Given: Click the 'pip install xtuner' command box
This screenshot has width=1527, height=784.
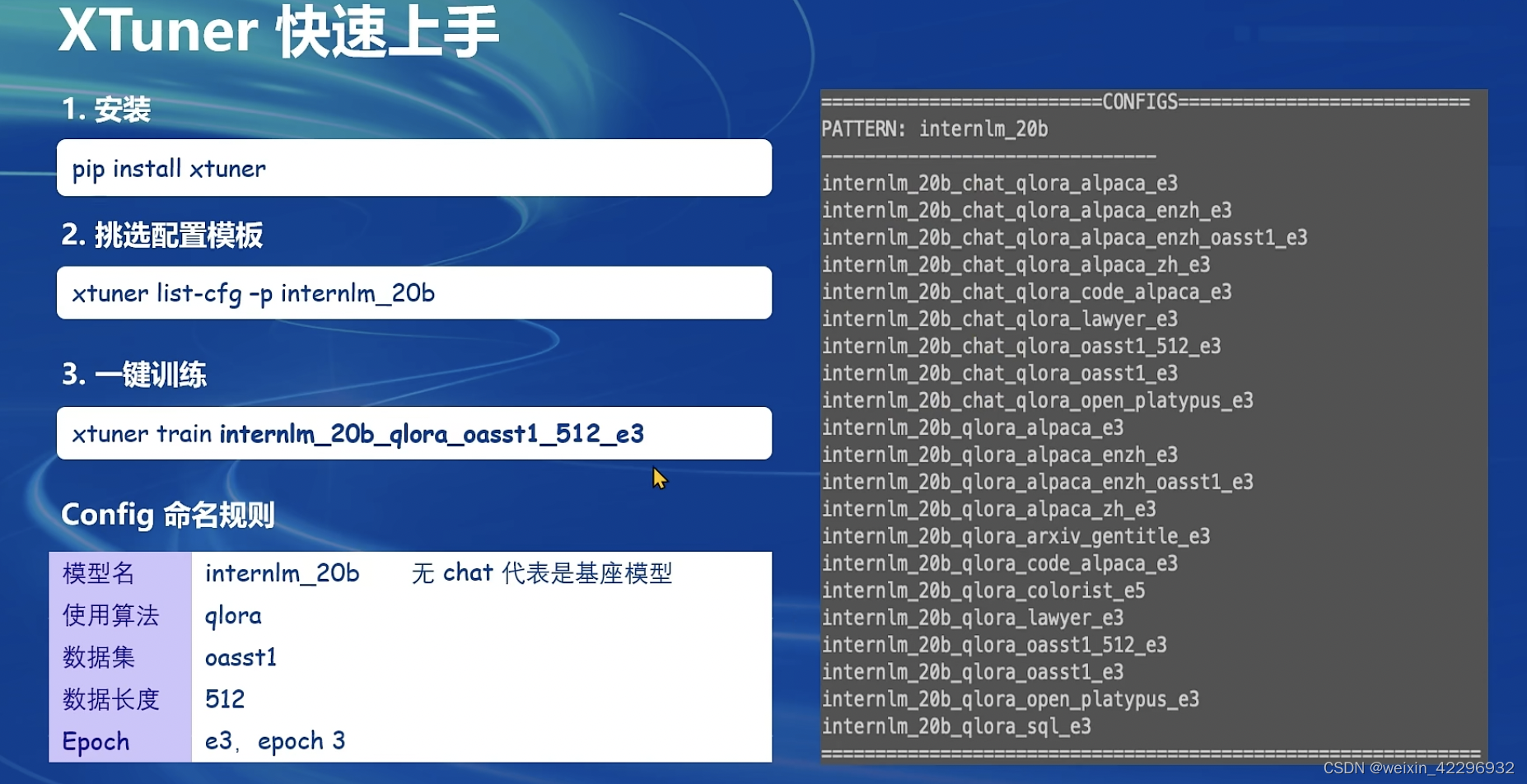Looking at the screenshot, I should (x=414, y=168).
